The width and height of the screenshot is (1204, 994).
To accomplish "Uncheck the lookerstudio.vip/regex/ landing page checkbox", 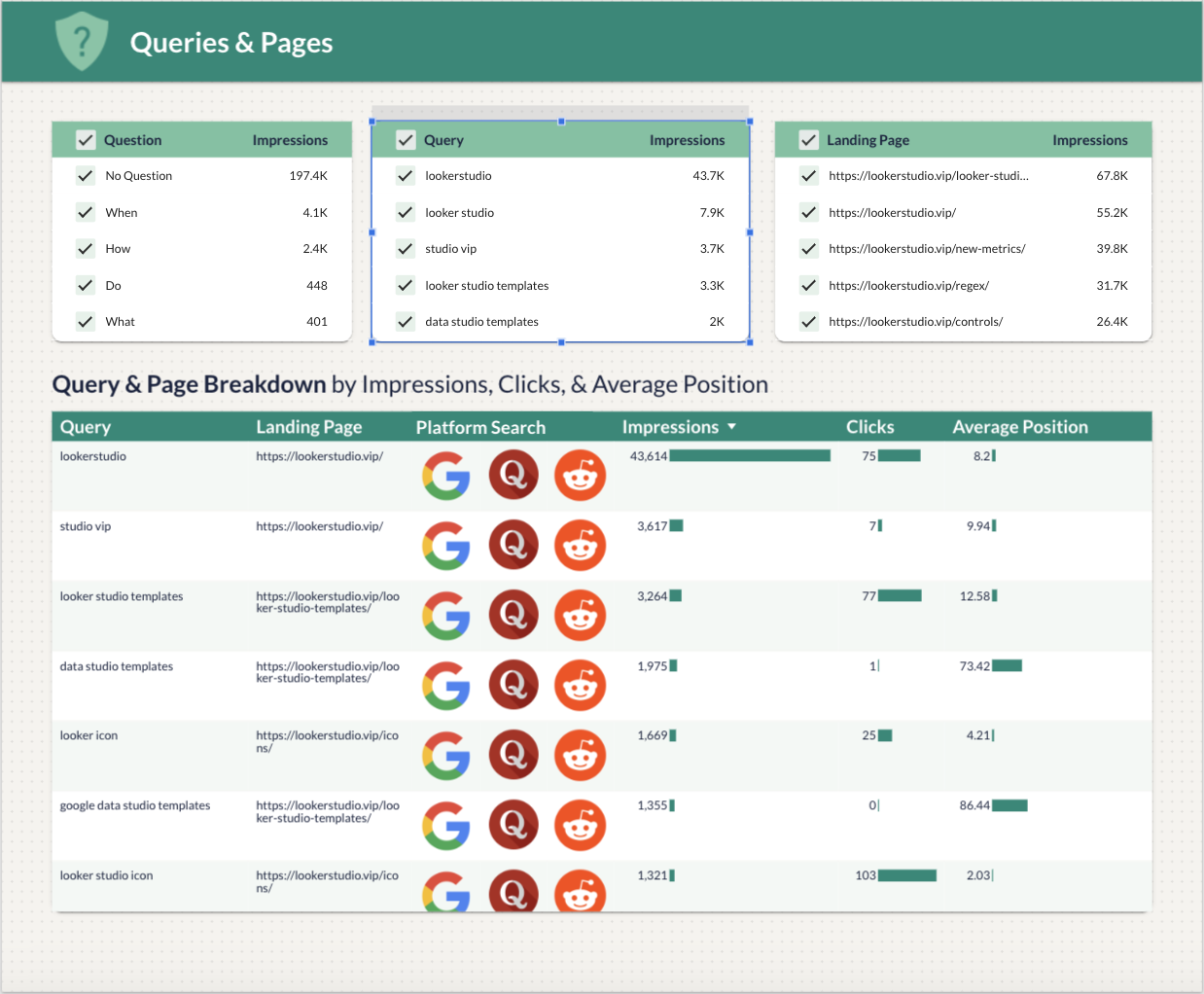I will coord(808,285).
